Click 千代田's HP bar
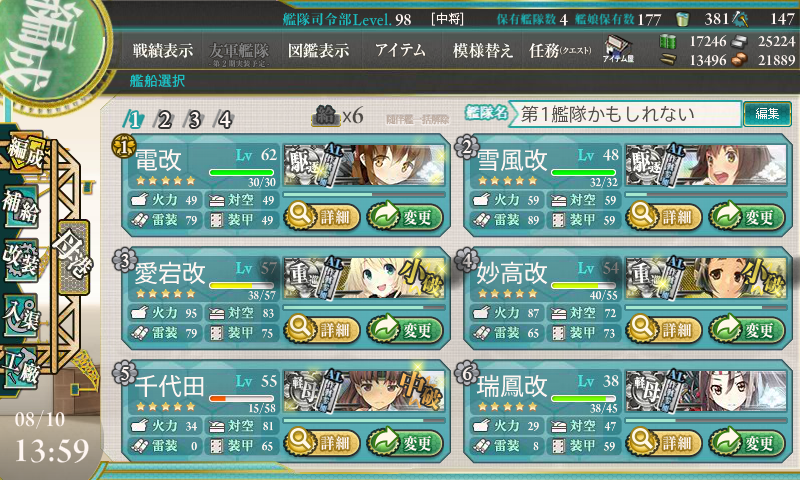 (x=242, y=398)
